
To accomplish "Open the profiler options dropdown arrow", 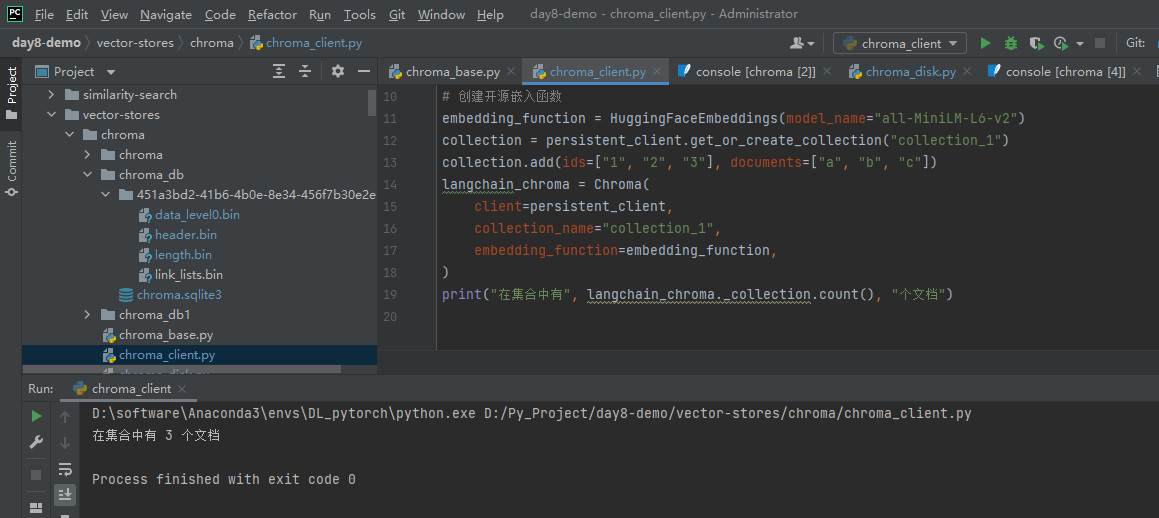I will click(x=1080, y=44).
